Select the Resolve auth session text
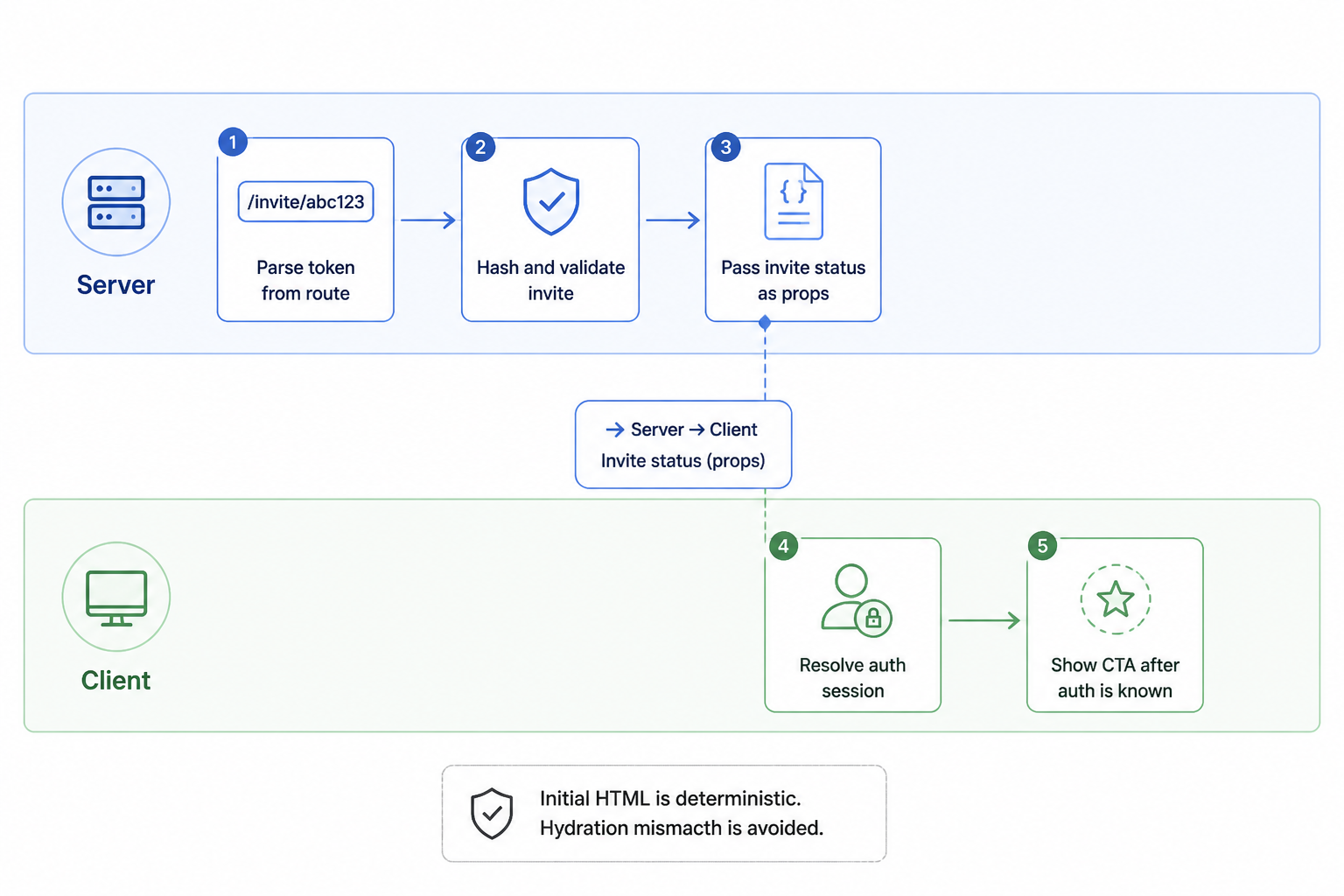This screenshot has height=896, width=1344. [853, 677]
